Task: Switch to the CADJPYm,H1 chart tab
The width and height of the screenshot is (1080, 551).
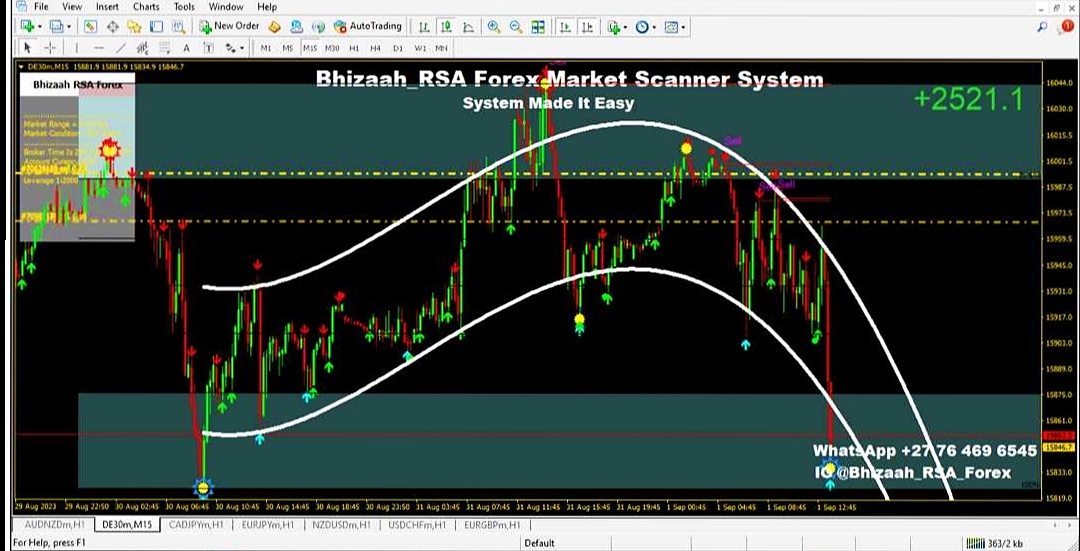Action: [196, 525]
